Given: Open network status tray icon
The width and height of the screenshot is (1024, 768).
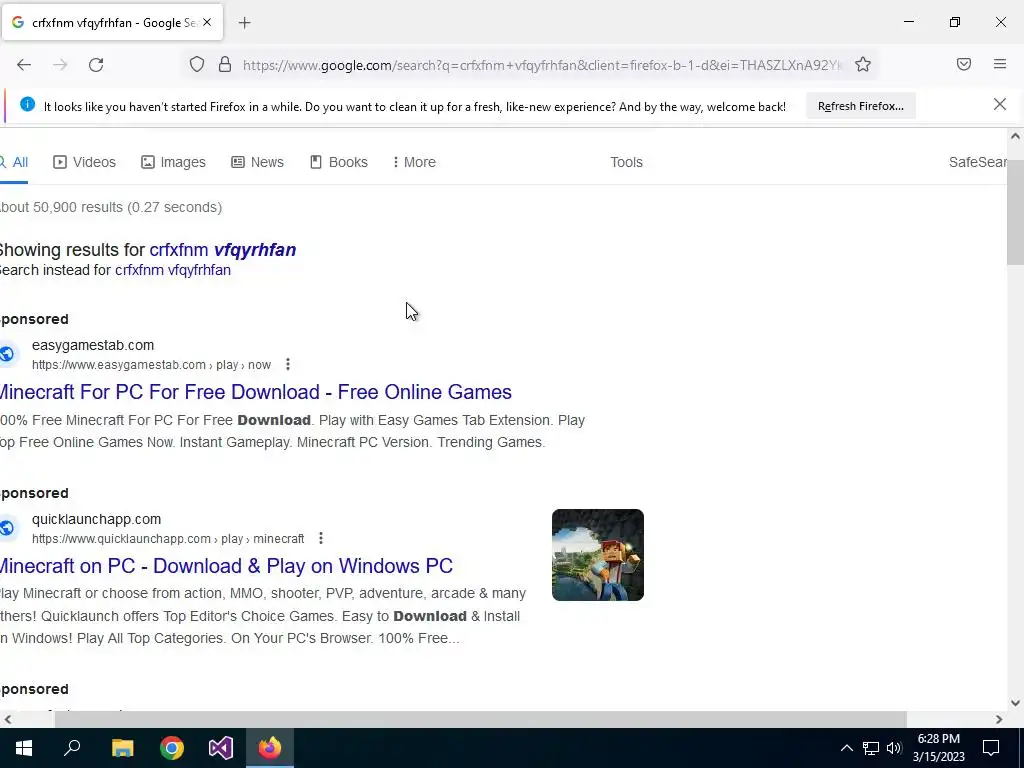Looking at the screenshot, I should point(871,748).
